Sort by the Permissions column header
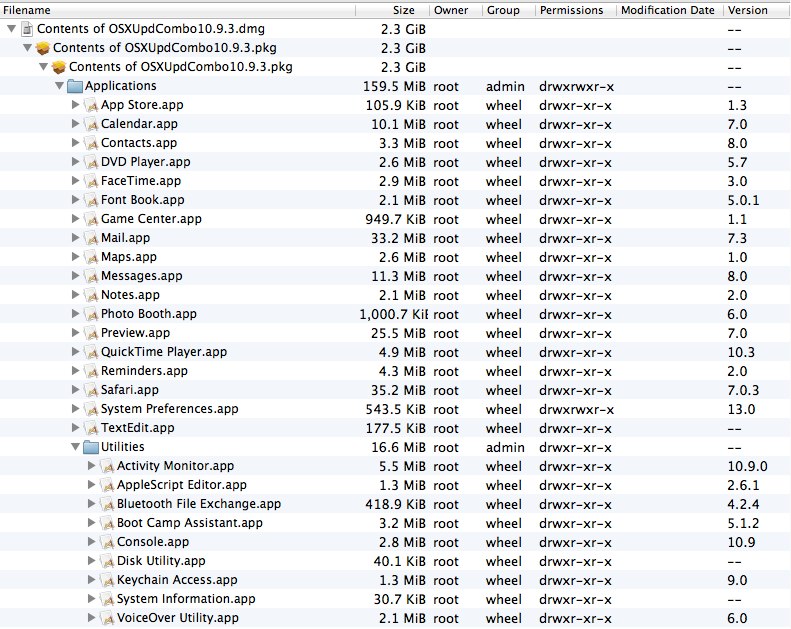This screenshot has width=791, height=629. (x=576, y=10)
